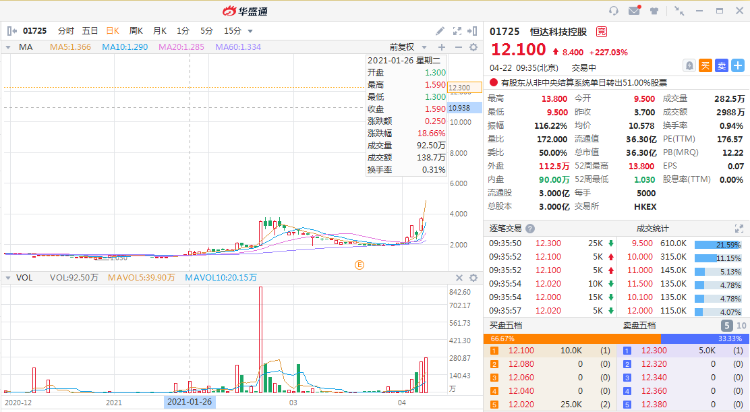The width and height of the screenshot is (750, 412).
Task: Open the skin theme shirt icon
Action: (654, 11)
